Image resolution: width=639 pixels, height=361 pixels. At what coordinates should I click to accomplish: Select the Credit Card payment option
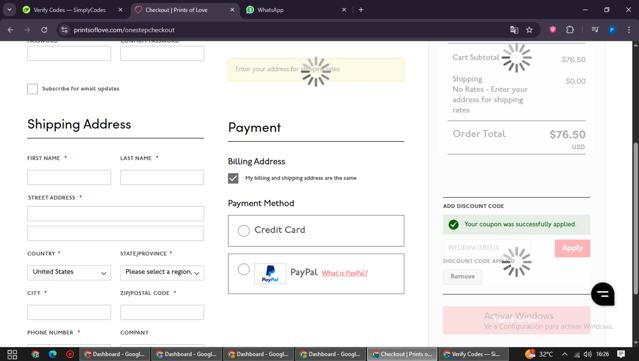244,231
